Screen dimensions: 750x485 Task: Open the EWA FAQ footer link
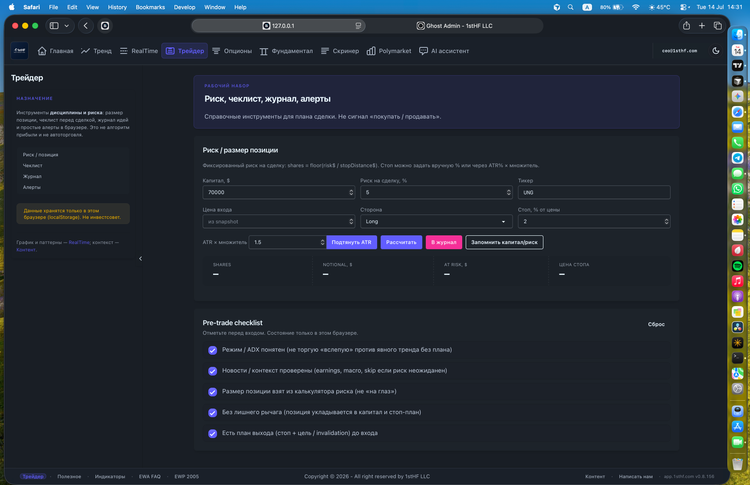tap(150, 476)
